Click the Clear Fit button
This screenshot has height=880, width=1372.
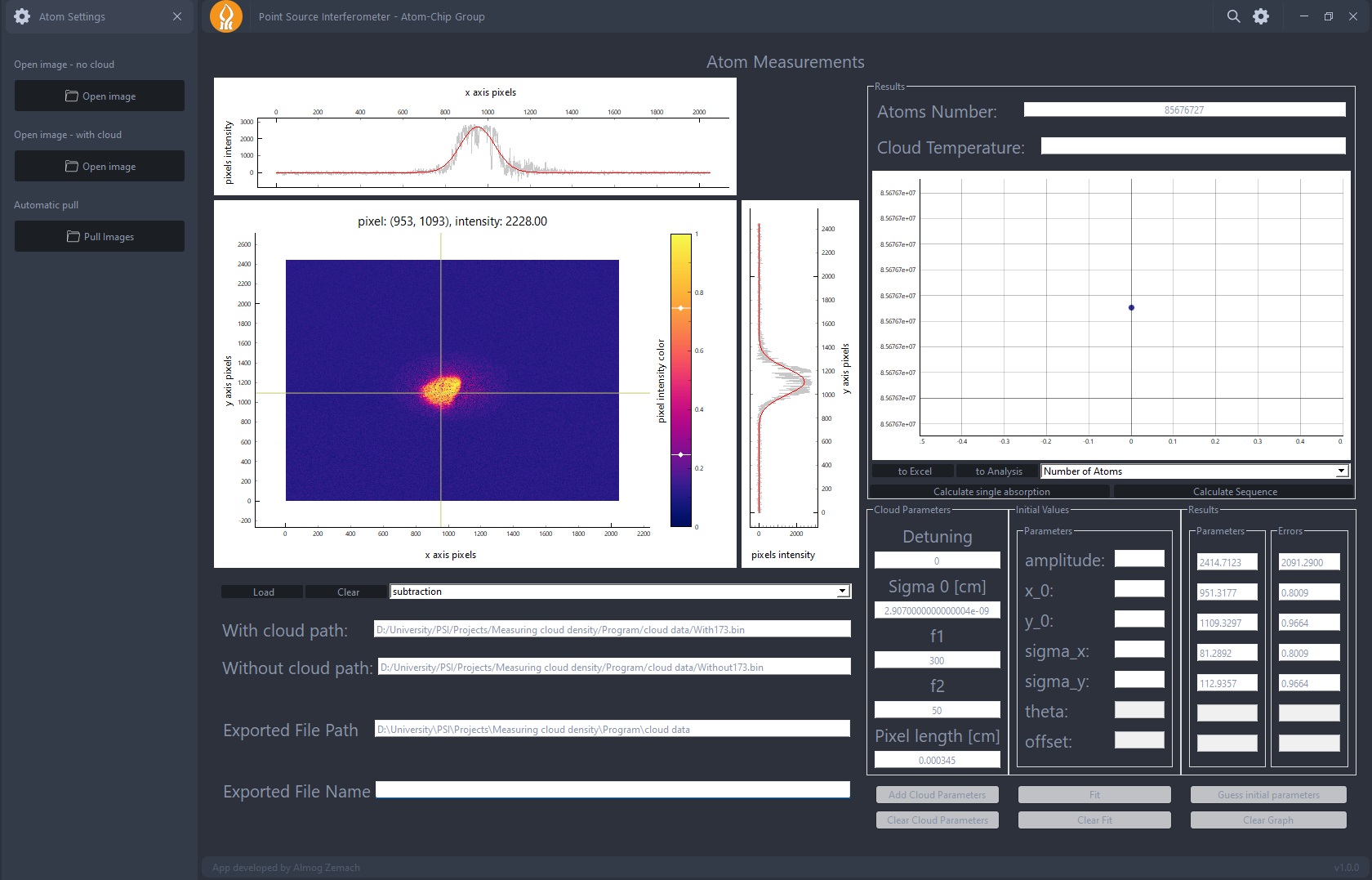[1094, 820]
